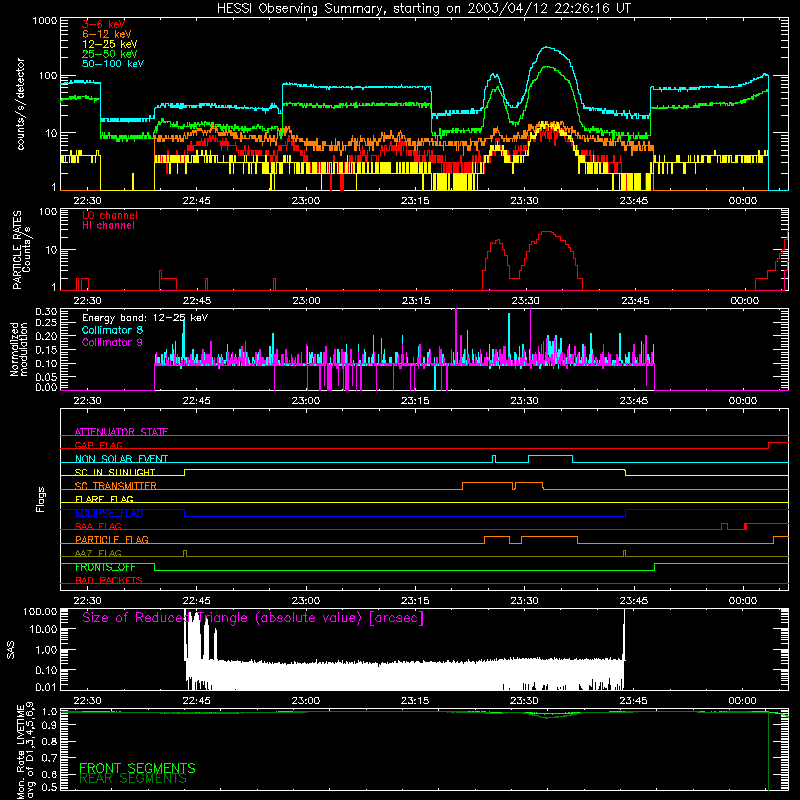Screen dimensions: 800x800
Task: Select the LO channel legend label
Action: (109, 215)
